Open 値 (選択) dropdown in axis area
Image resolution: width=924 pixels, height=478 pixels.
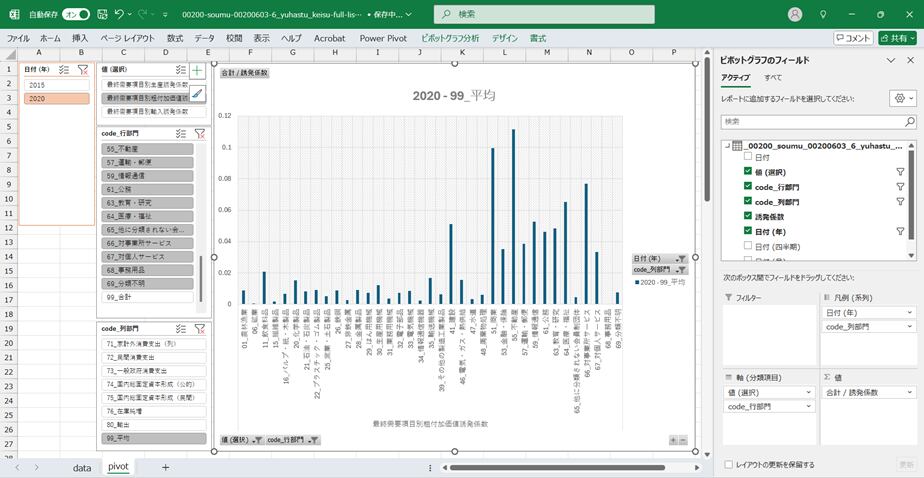click(808, 393)
